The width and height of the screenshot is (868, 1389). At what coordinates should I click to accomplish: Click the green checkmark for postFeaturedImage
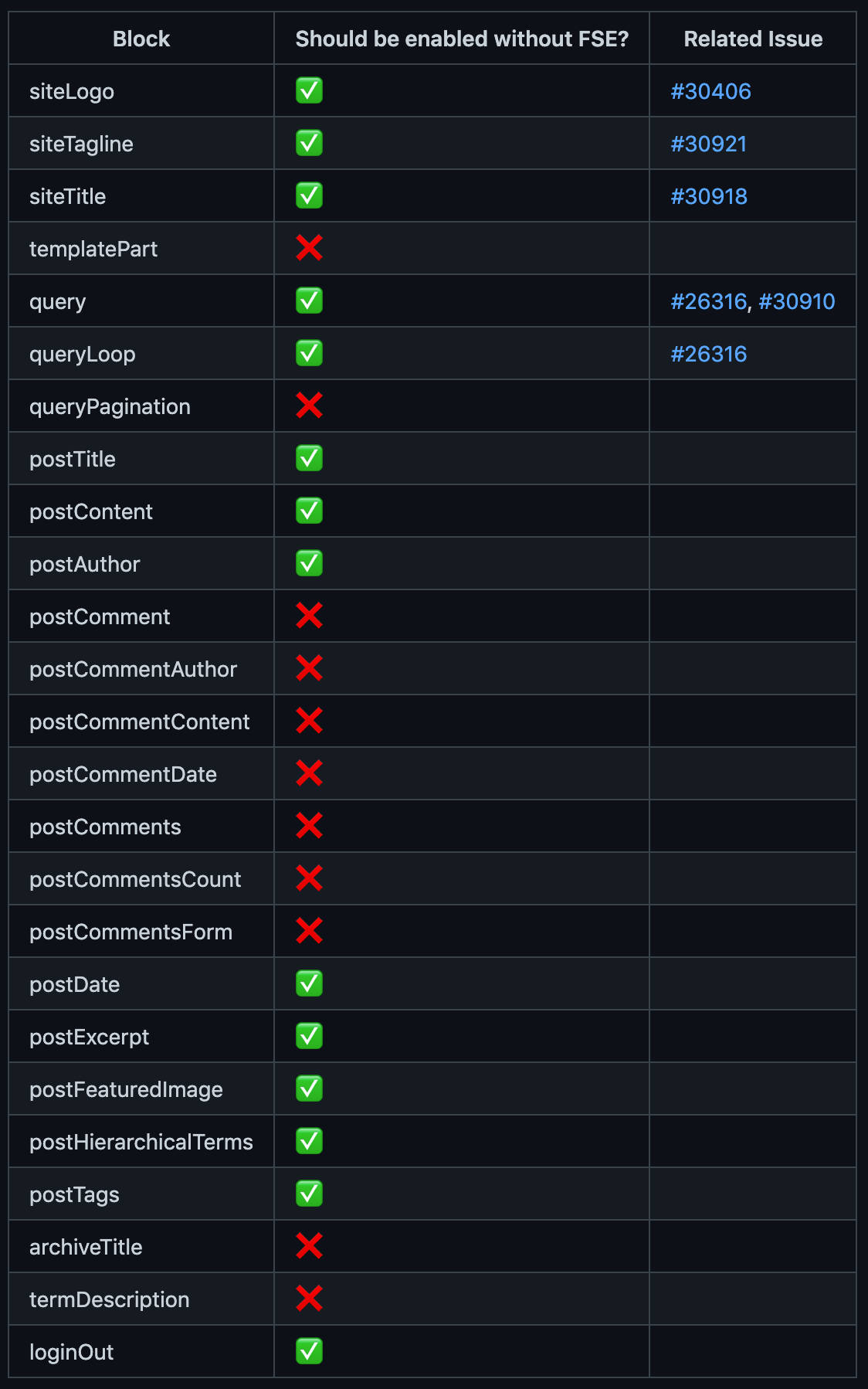point(309,1089)
